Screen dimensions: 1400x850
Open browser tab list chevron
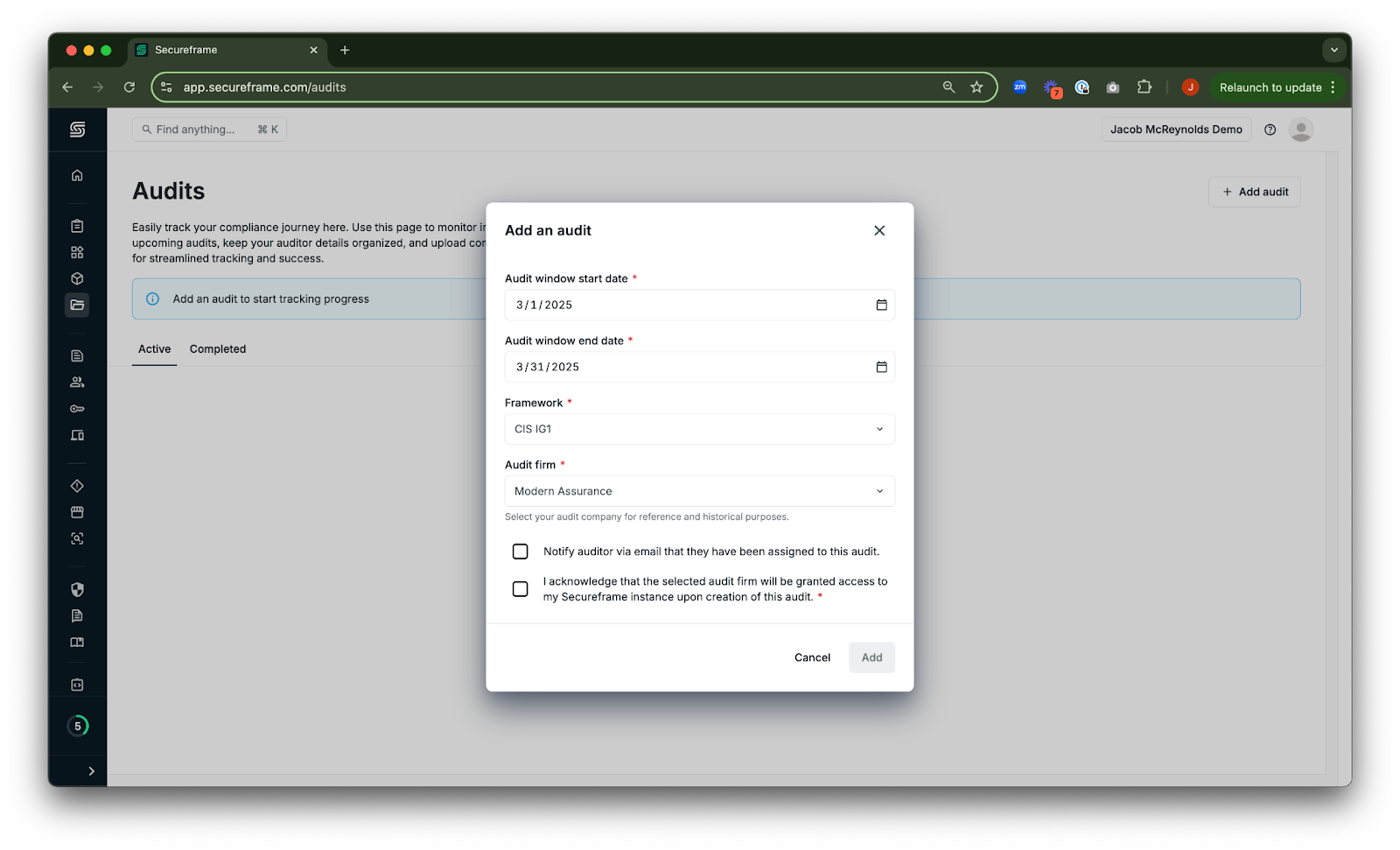point(1333,50)
